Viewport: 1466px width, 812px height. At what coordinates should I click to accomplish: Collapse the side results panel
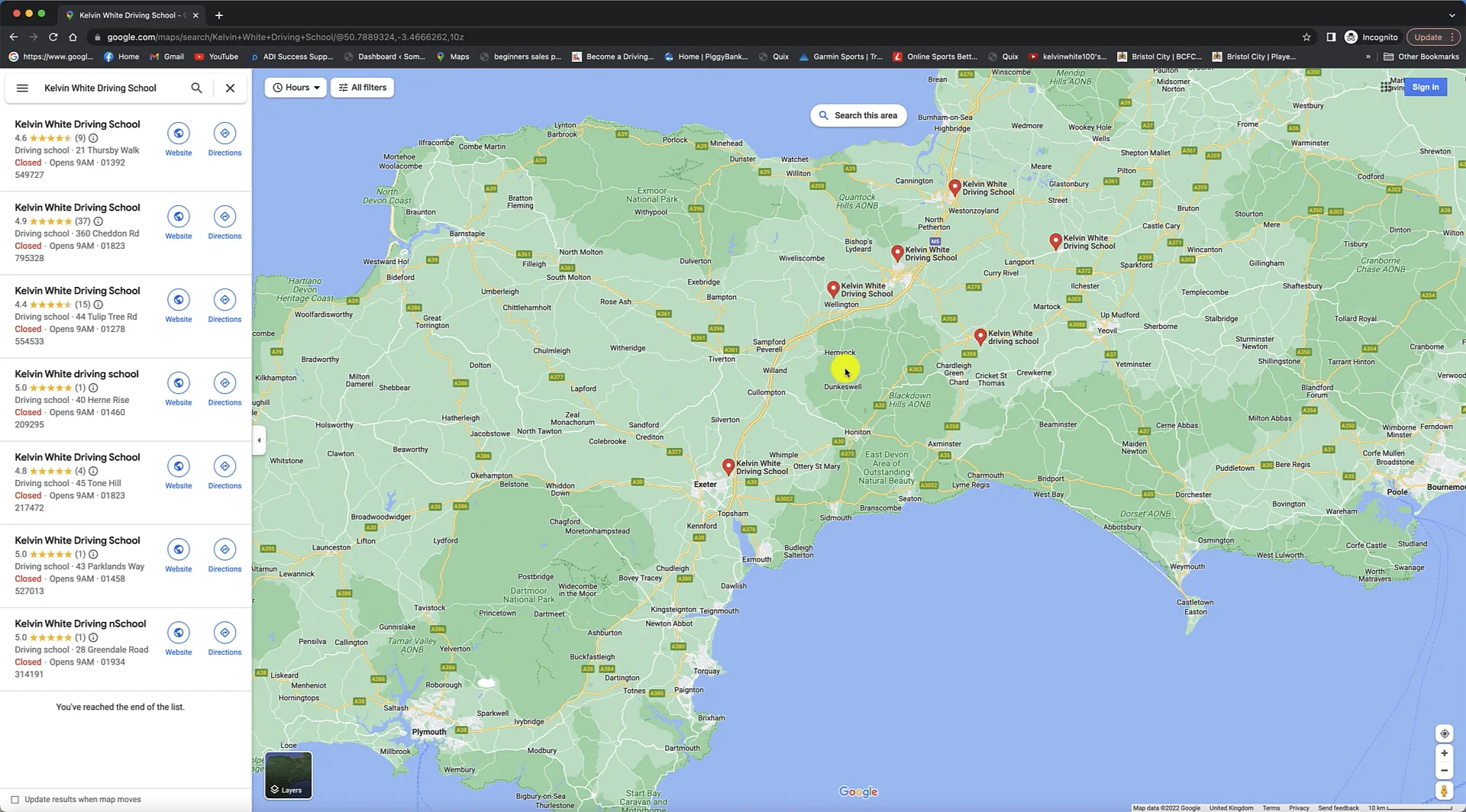259,440
